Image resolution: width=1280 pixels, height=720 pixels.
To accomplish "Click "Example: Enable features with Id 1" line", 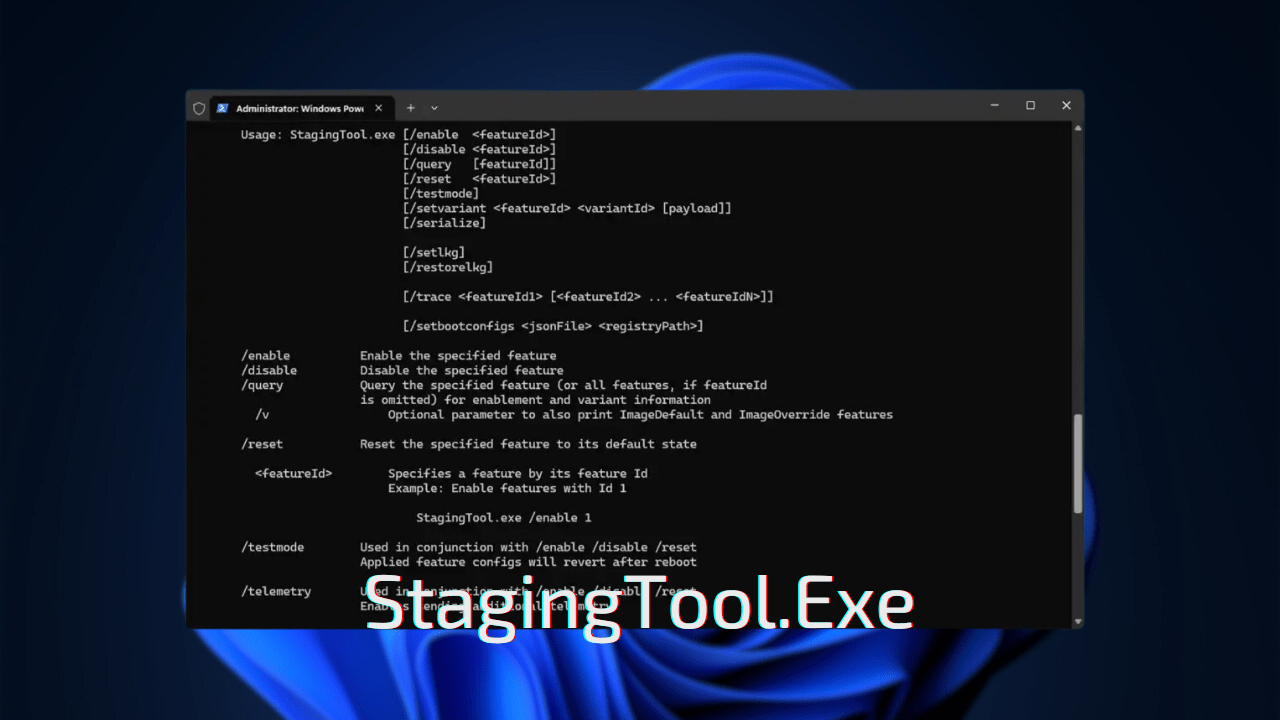I will pos(507,488).
